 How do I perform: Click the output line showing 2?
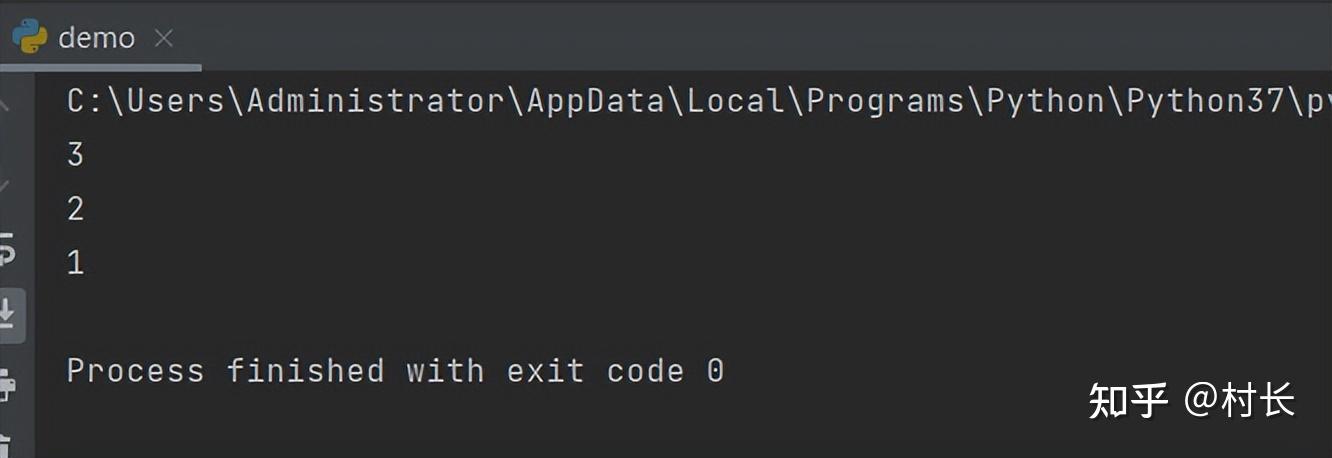click(75, 209)
